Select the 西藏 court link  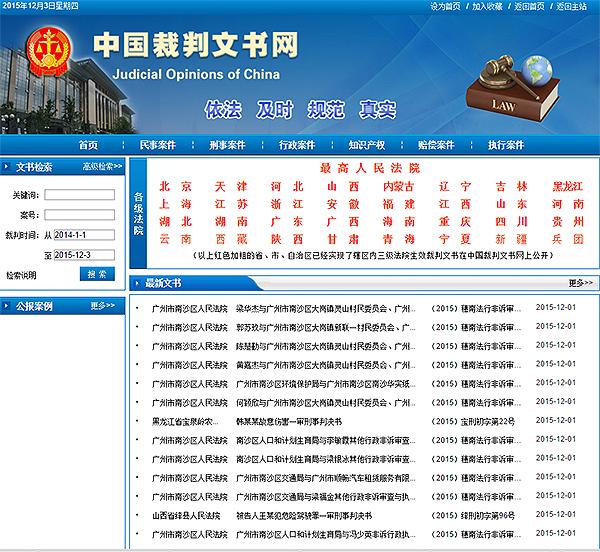[231, 239]
